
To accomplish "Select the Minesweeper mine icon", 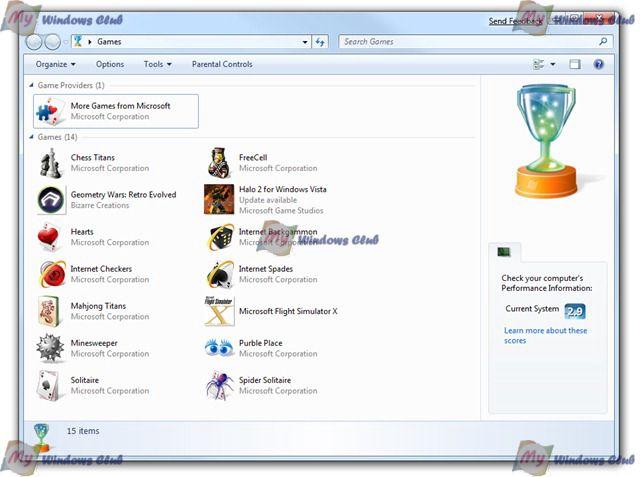I will 50,348.
